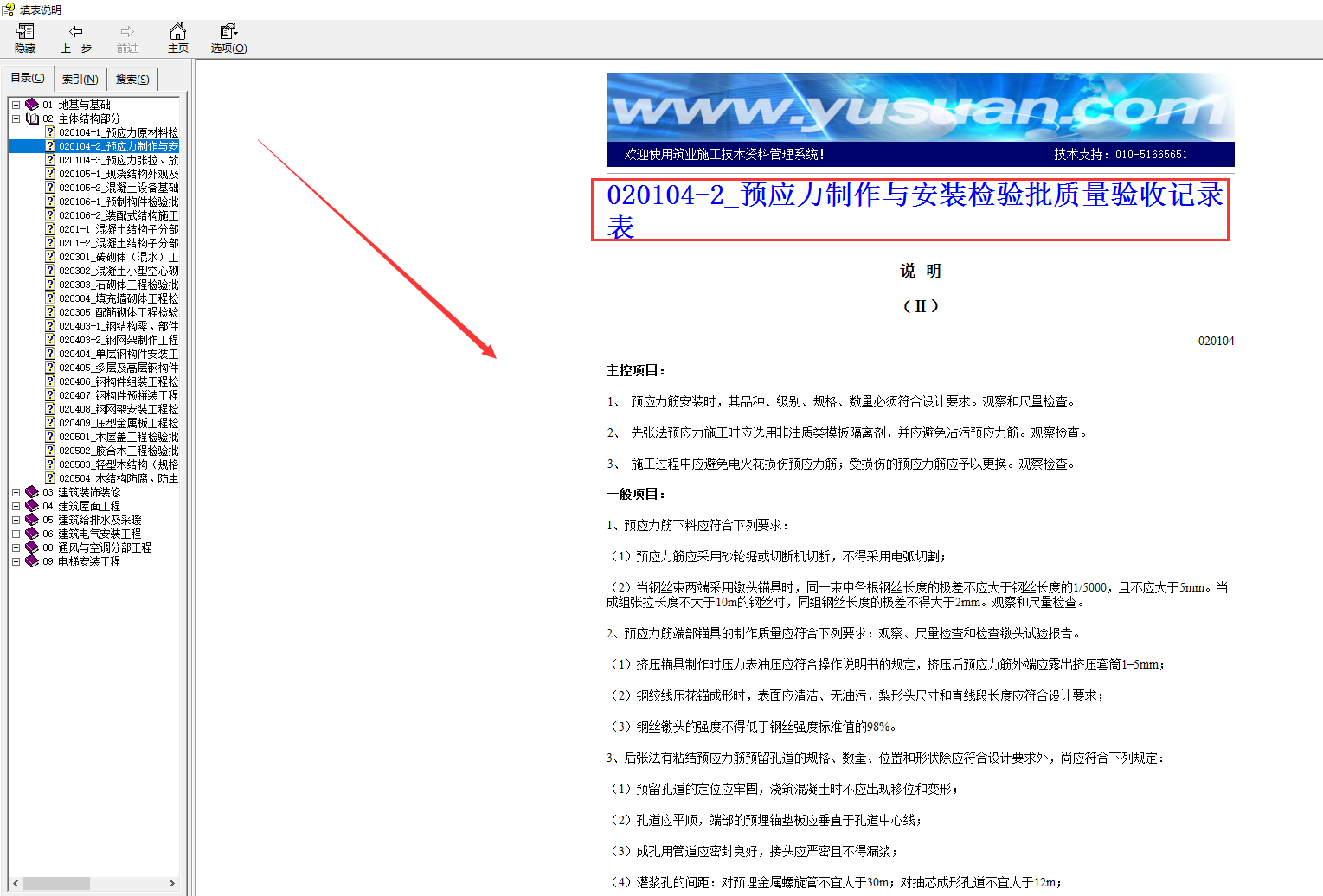Screen dimensions: 1323x896
Task: Click the contents pane horizontal scrollbar right arrow
Action: [172, 883]
